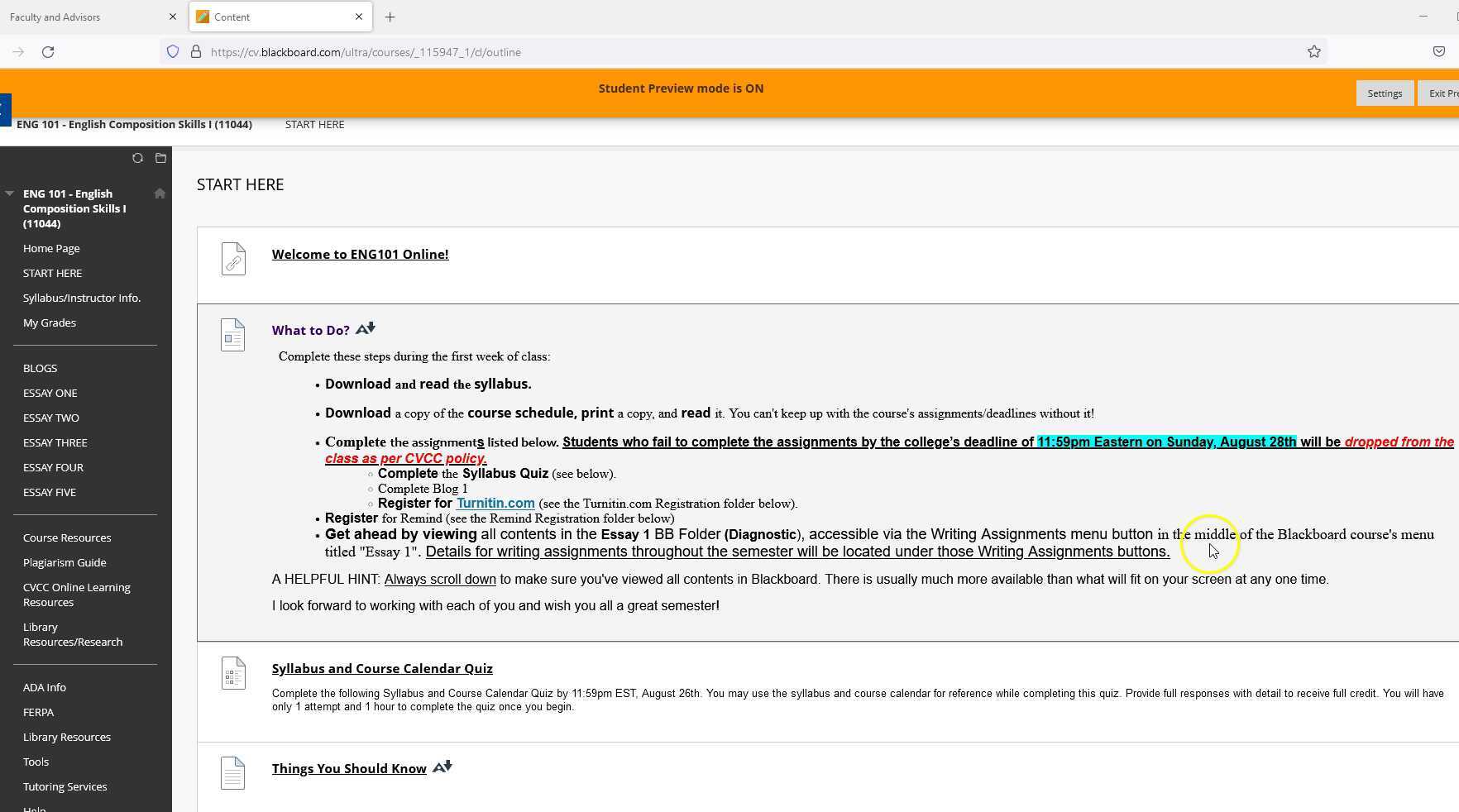The width and height of the screenshot is (1459, 812).
Task: Go to Plagiarism Guide in sidebar
Action: pos(65,562)
